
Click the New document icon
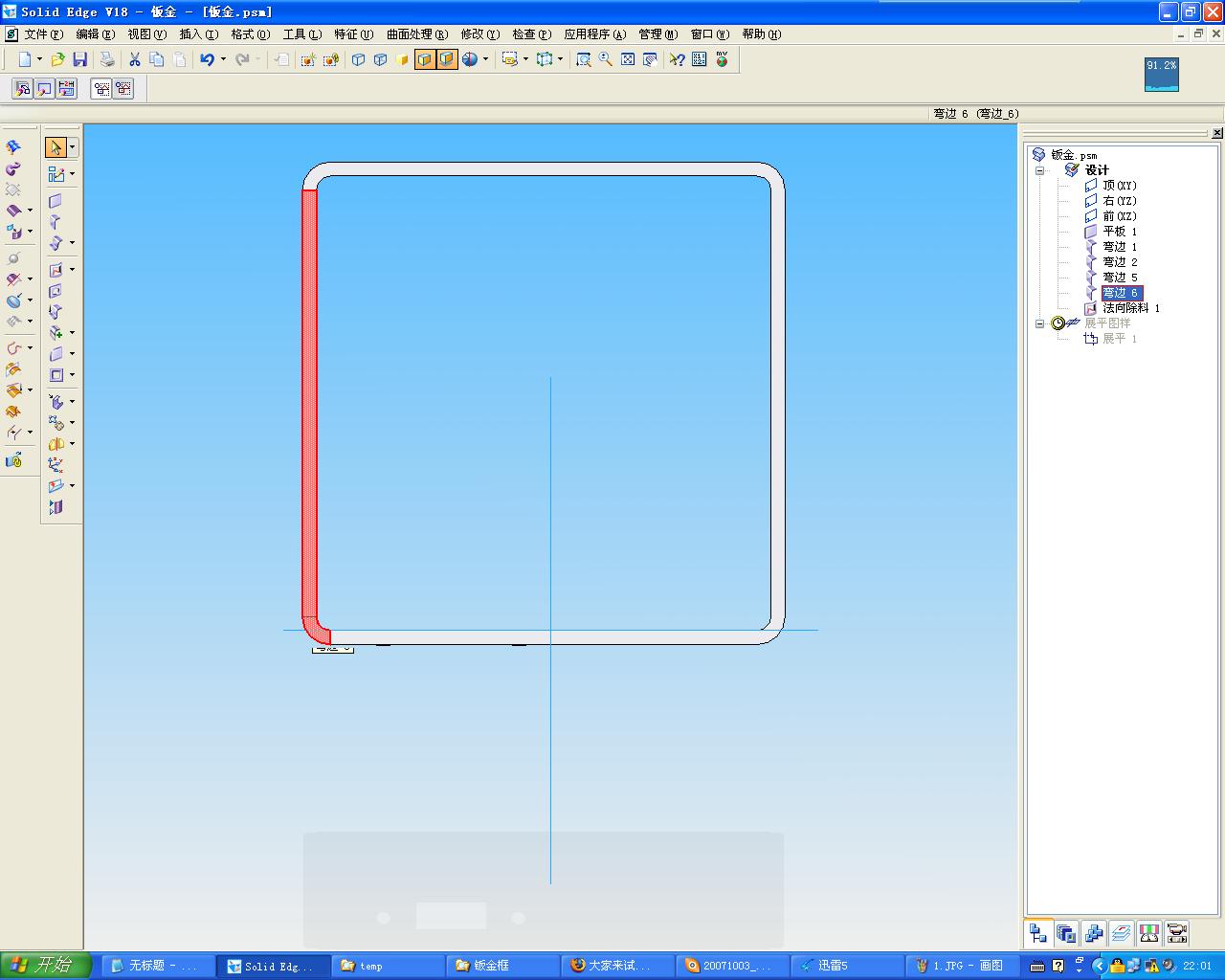click(x=25, y=59)
